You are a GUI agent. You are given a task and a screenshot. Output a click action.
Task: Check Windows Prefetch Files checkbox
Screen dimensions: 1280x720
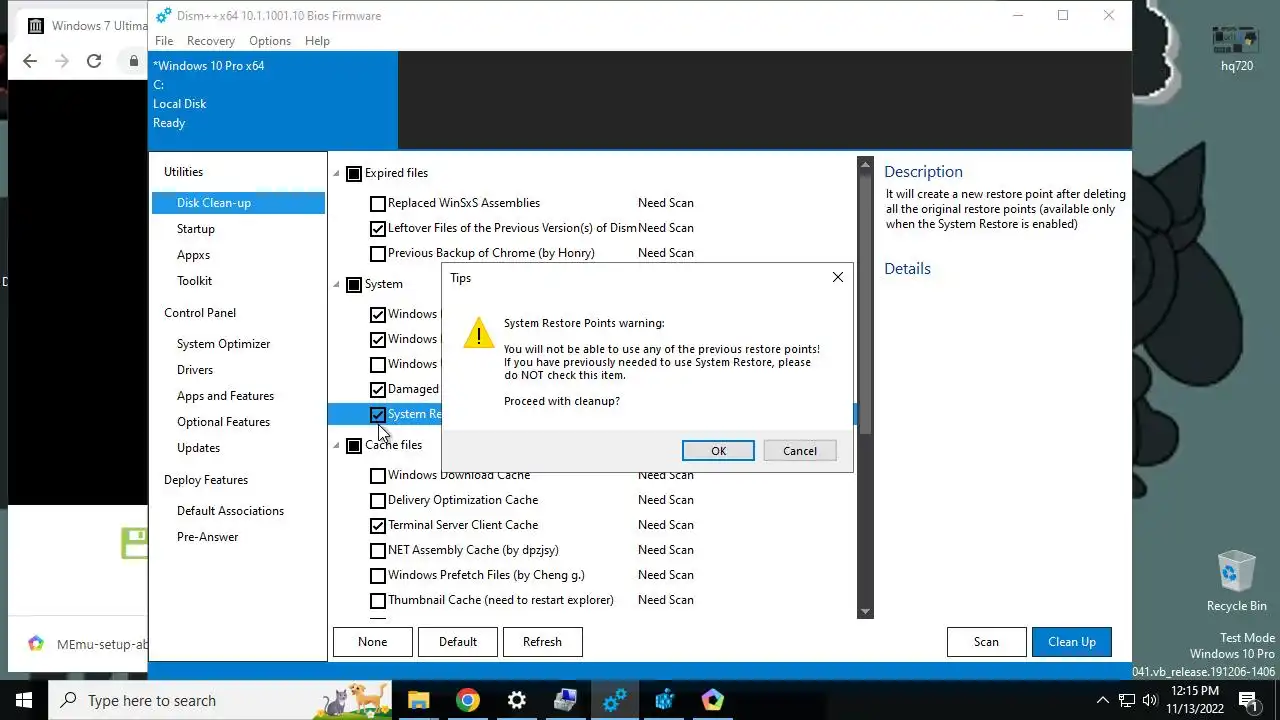click(x=378, y=575)
